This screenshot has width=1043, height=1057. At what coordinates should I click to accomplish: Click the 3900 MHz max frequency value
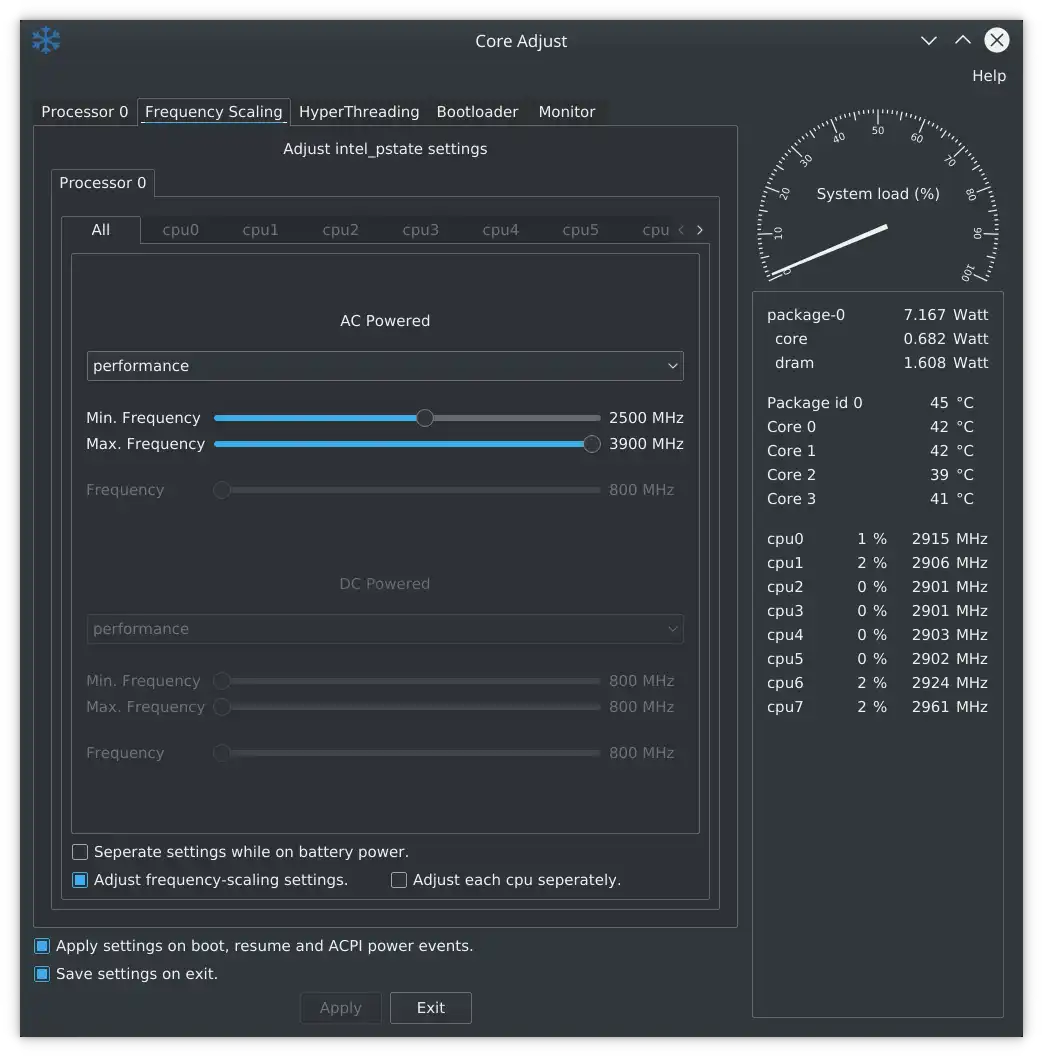tap(646, 444)
